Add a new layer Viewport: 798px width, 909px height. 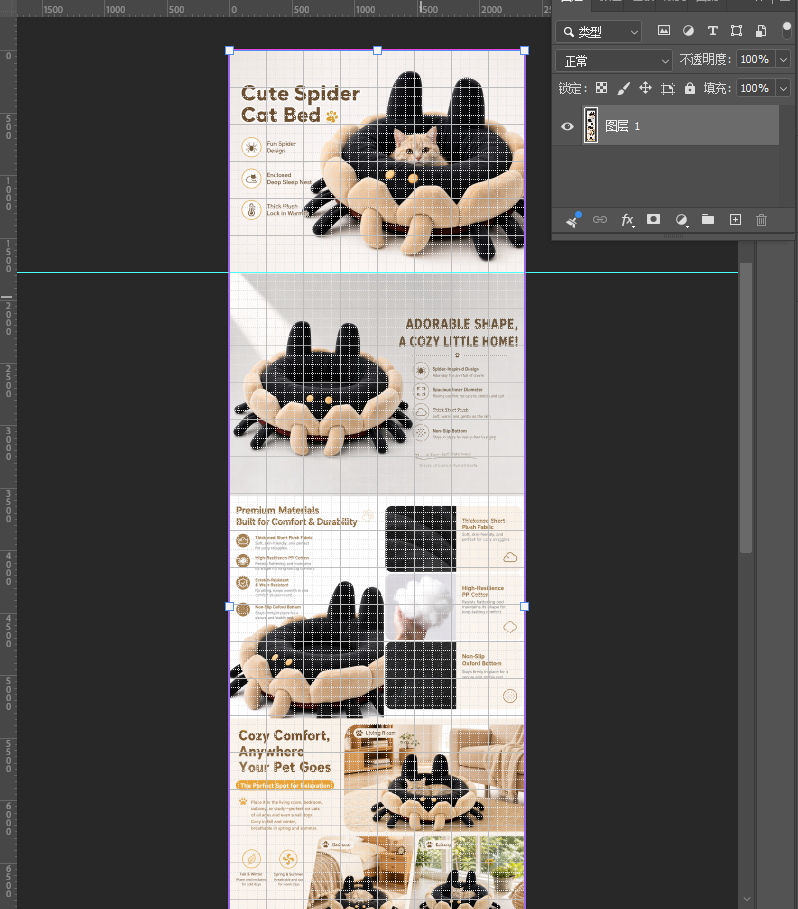(735, 219)
